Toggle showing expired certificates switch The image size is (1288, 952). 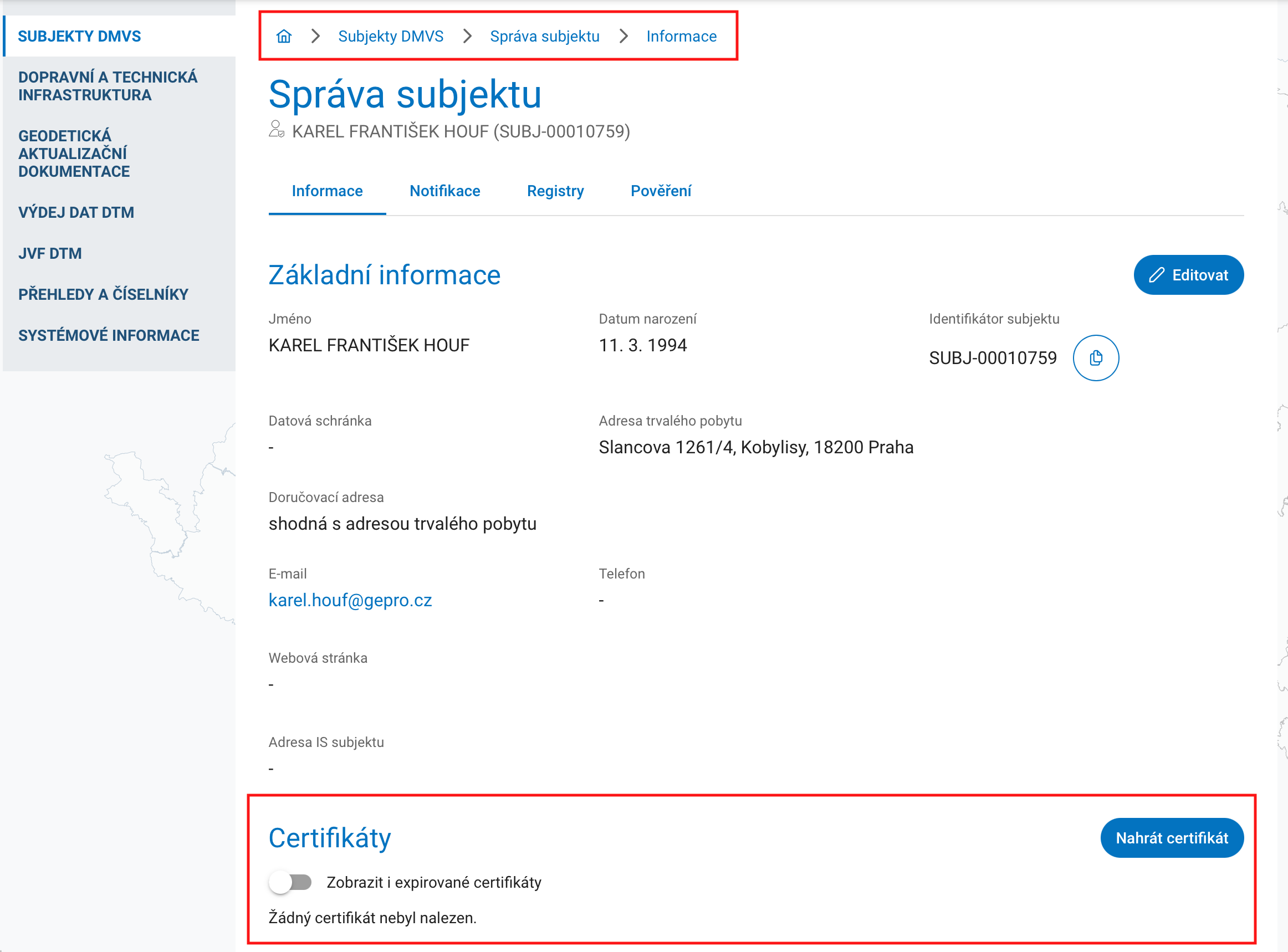pyautogui.click(x=290, y=882)
